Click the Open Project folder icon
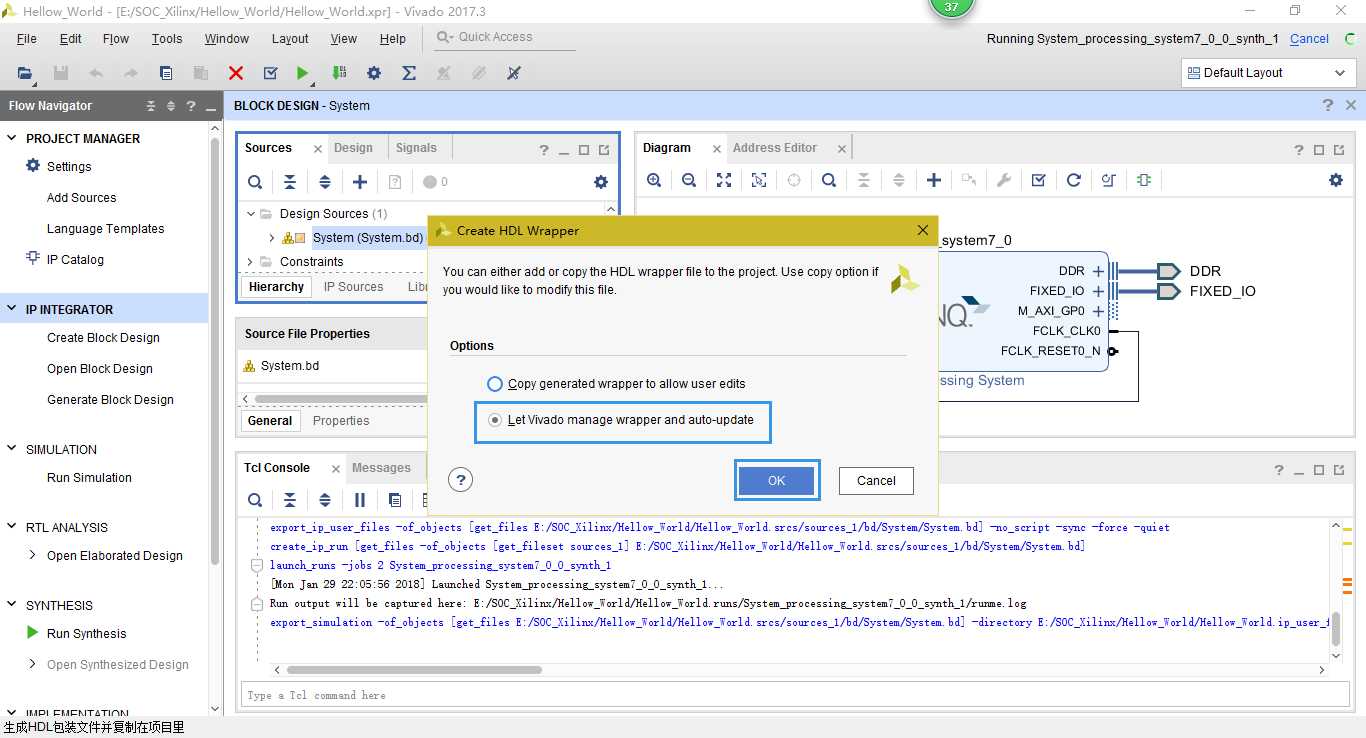The image size is (1366, 738). click(x=25, y=73)
